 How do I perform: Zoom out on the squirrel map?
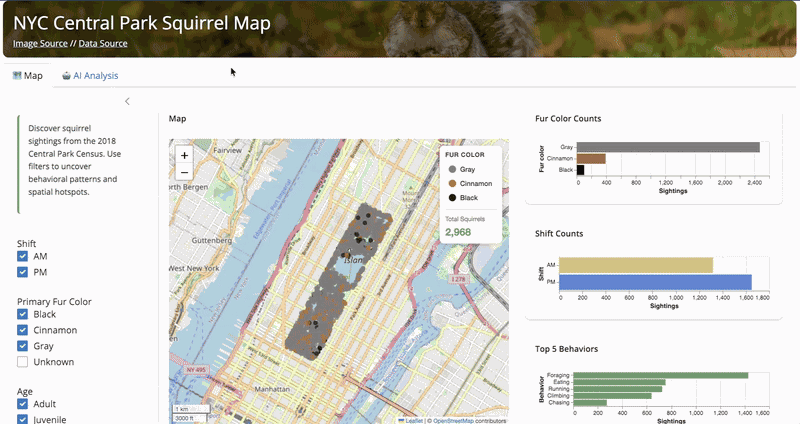[184, 173]
